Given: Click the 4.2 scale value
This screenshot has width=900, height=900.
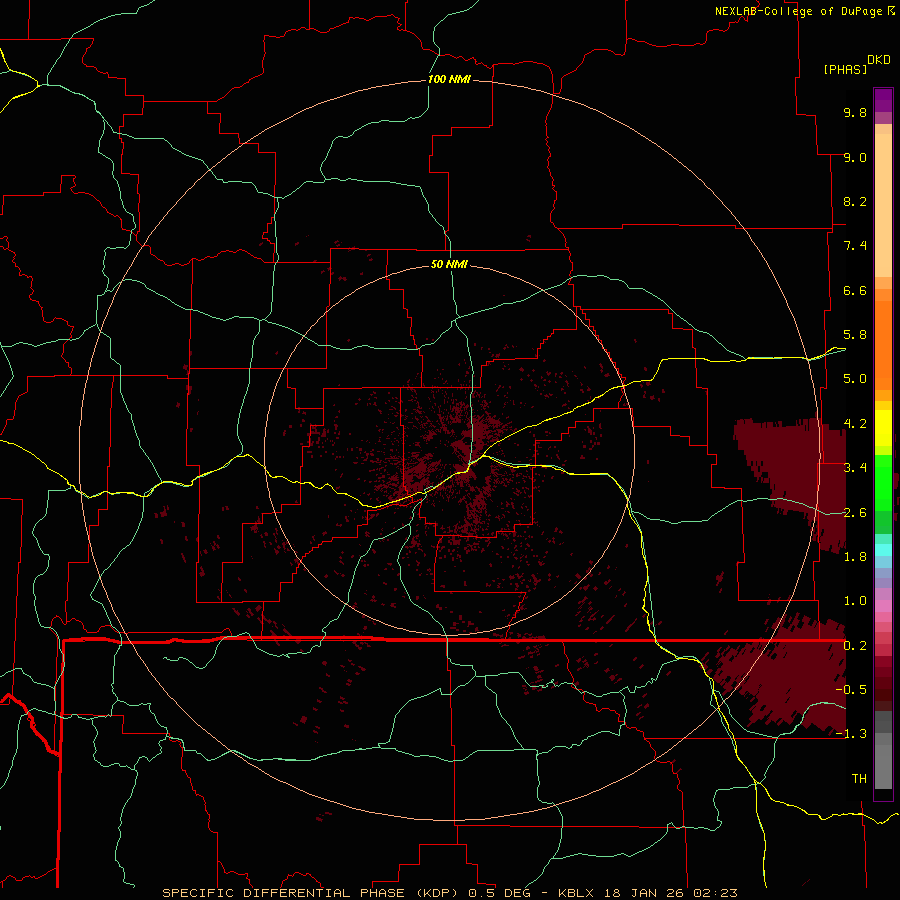Looking at the screenshot, I should coord(855,424).
